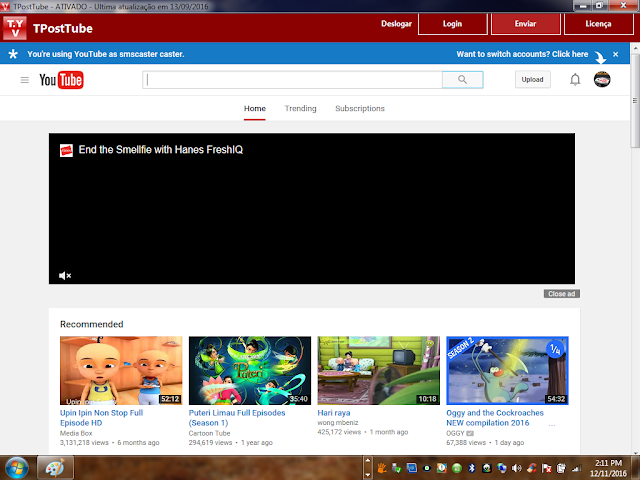640x480 pixels.
Task: Open more options dots beside Oggy video
Action: point(552,425)
